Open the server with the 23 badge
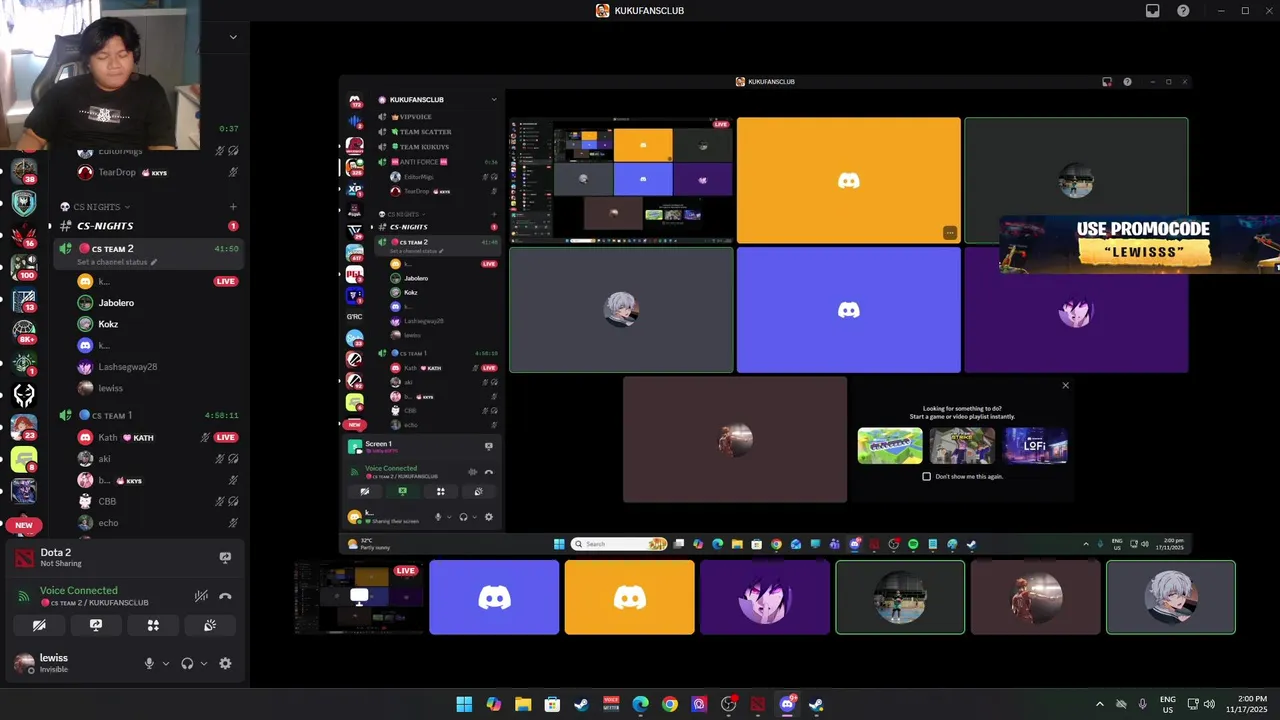The height and width of the screenshot is (720, 1280). point(24,427)
